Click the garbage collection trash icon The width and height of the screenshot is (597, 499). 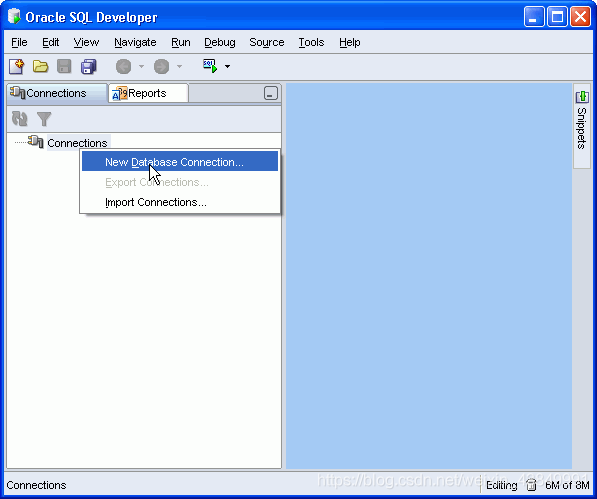pyautogui.click(x=531, y=485)
